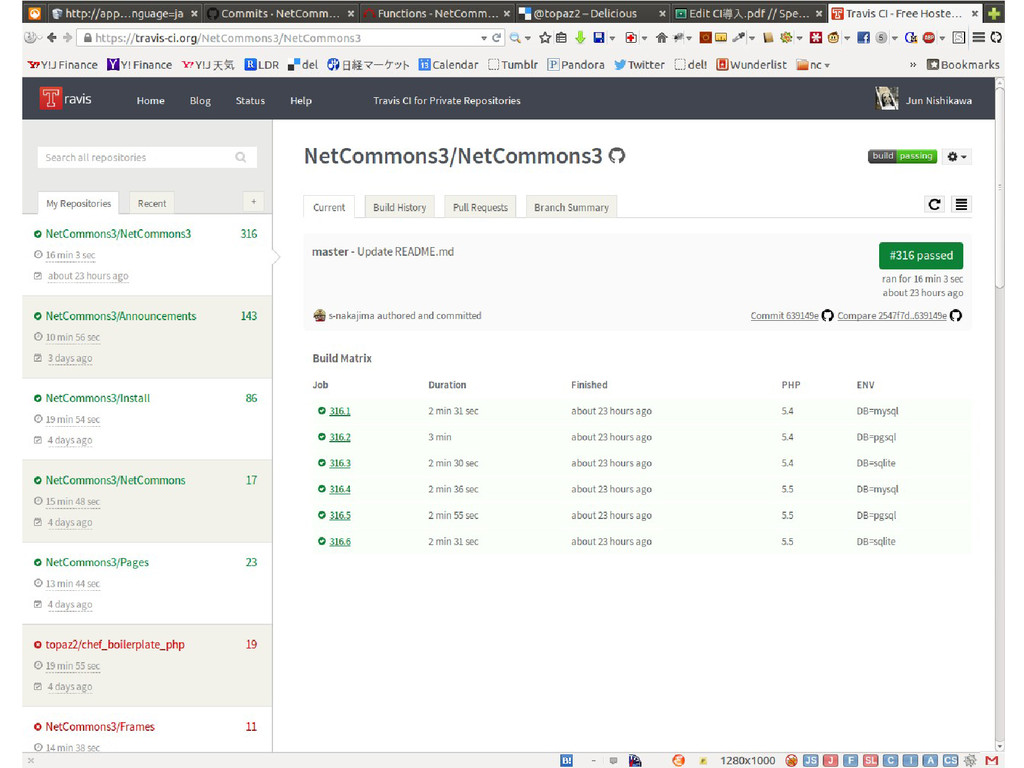Click browser forward arrow
Viewport: 1024px width, 768px height.
tap(67, 38)
